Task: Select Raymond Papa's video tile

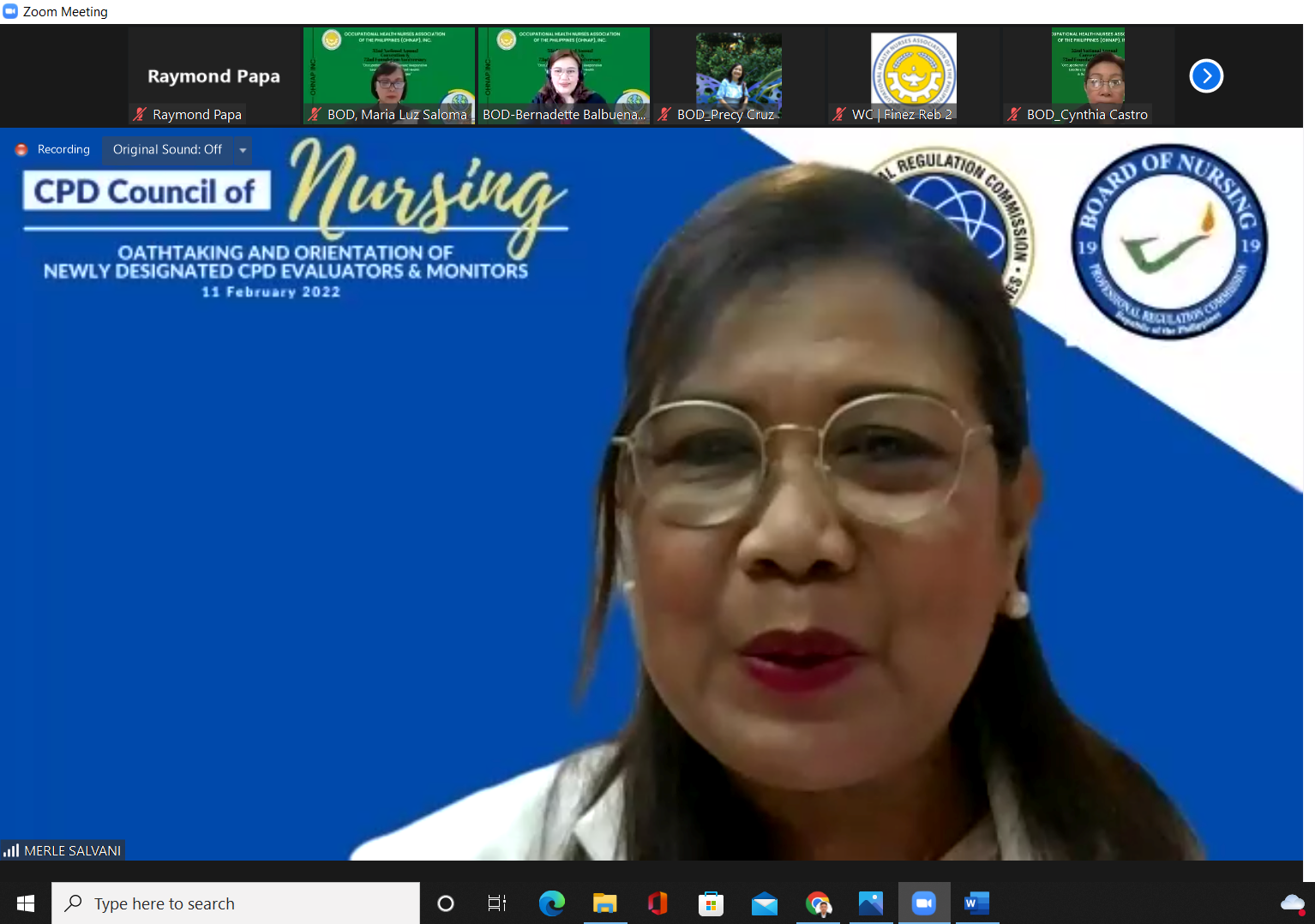Action: point(214,76)
